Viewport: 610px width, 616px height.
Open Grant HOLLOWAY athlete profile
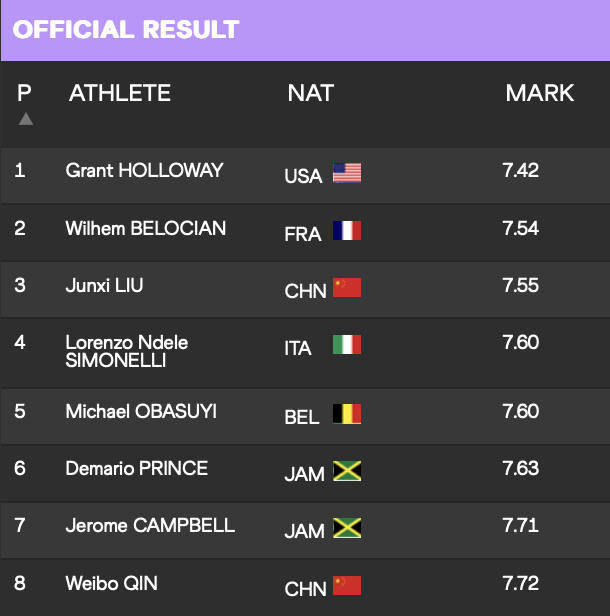(x=145, y=170)
